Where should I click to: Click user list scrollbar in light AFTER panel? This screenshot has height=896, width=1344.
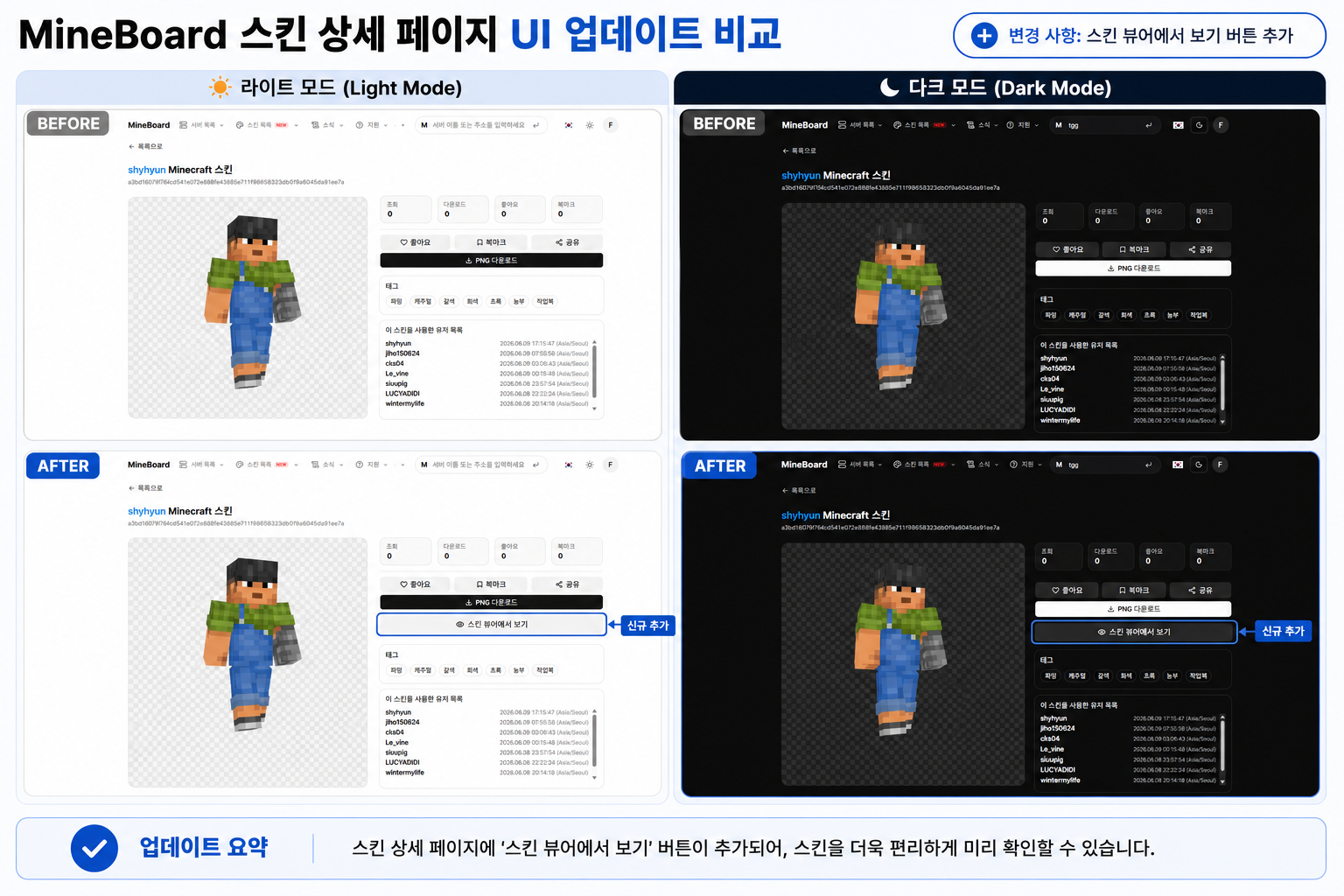pyautogui.click(x=595, y=744)
